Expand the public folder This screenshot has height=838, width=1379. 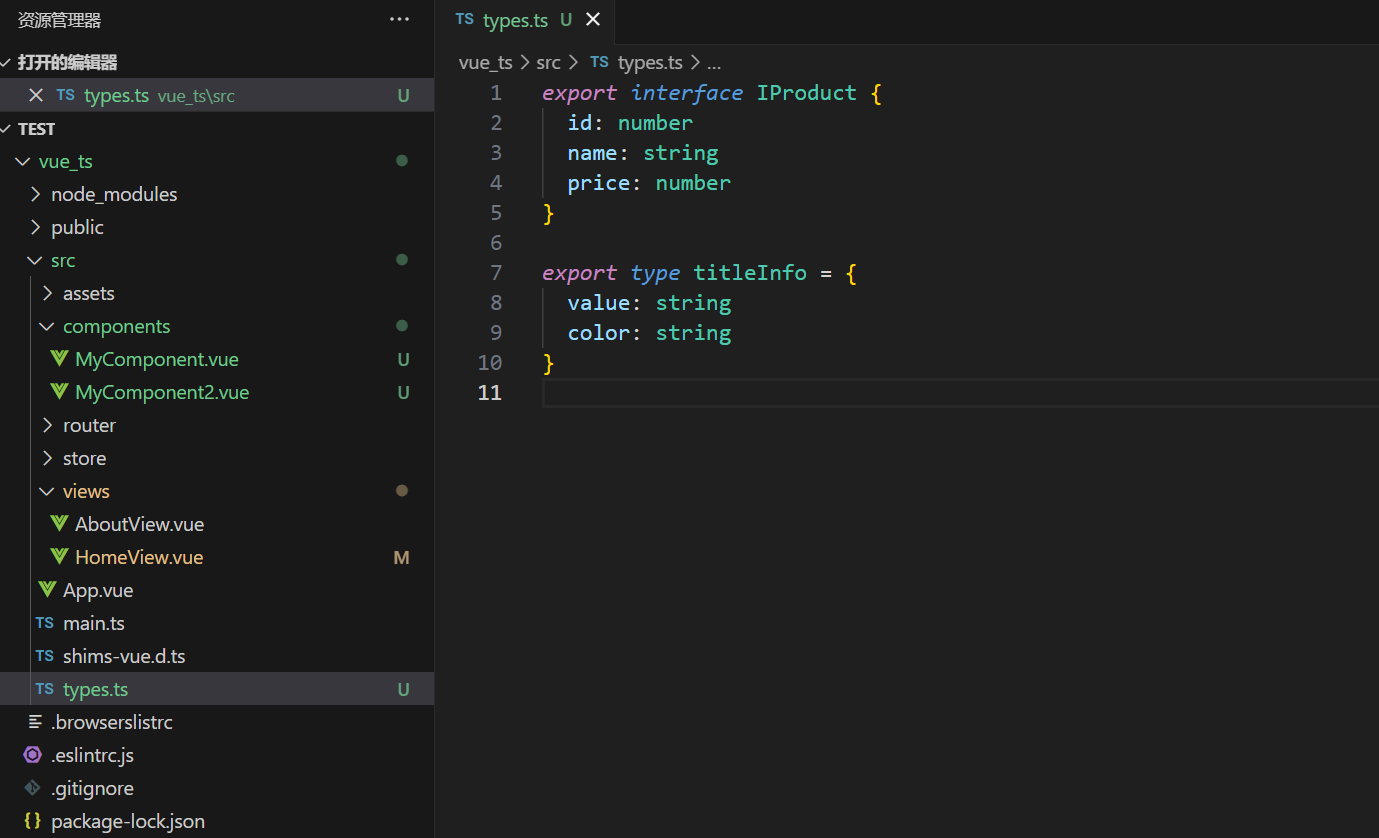(36, 227)
